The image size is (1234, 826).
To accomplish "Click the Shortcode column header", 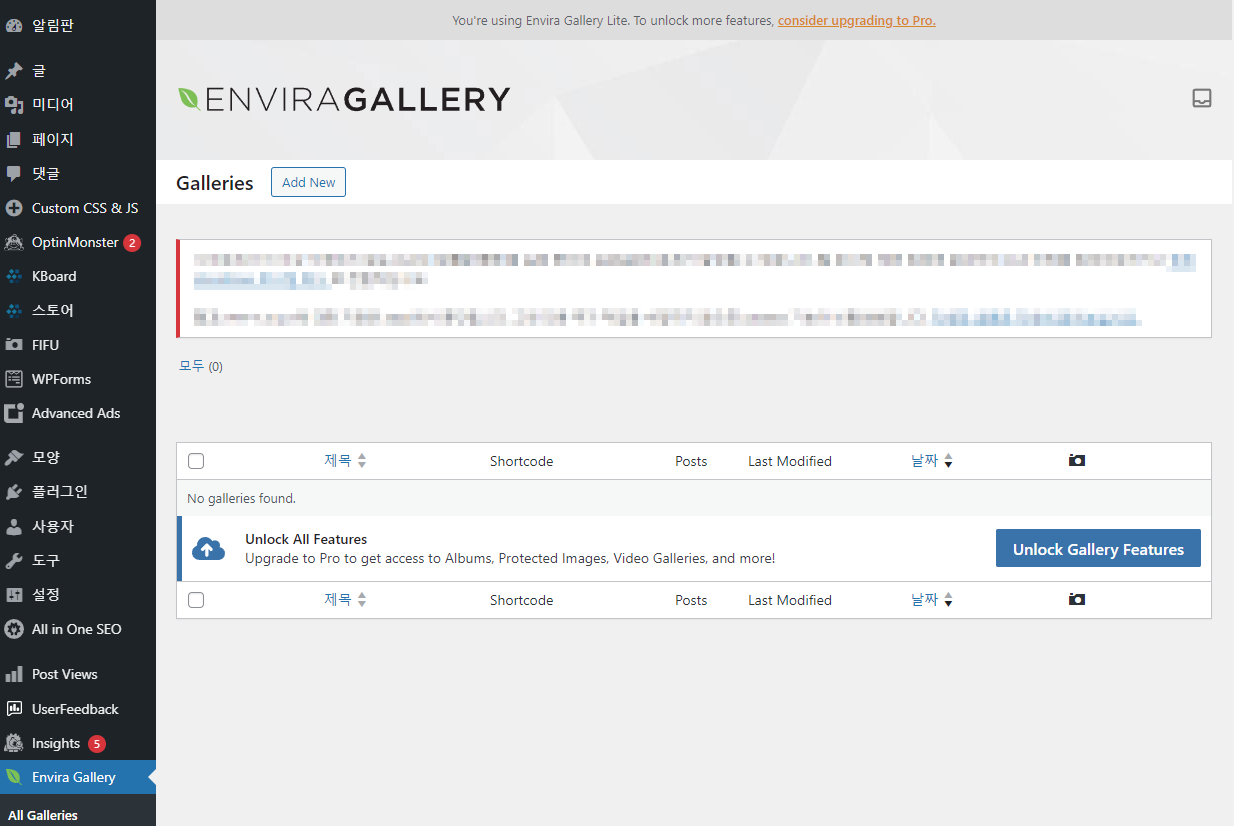I will tap(521, 461).
